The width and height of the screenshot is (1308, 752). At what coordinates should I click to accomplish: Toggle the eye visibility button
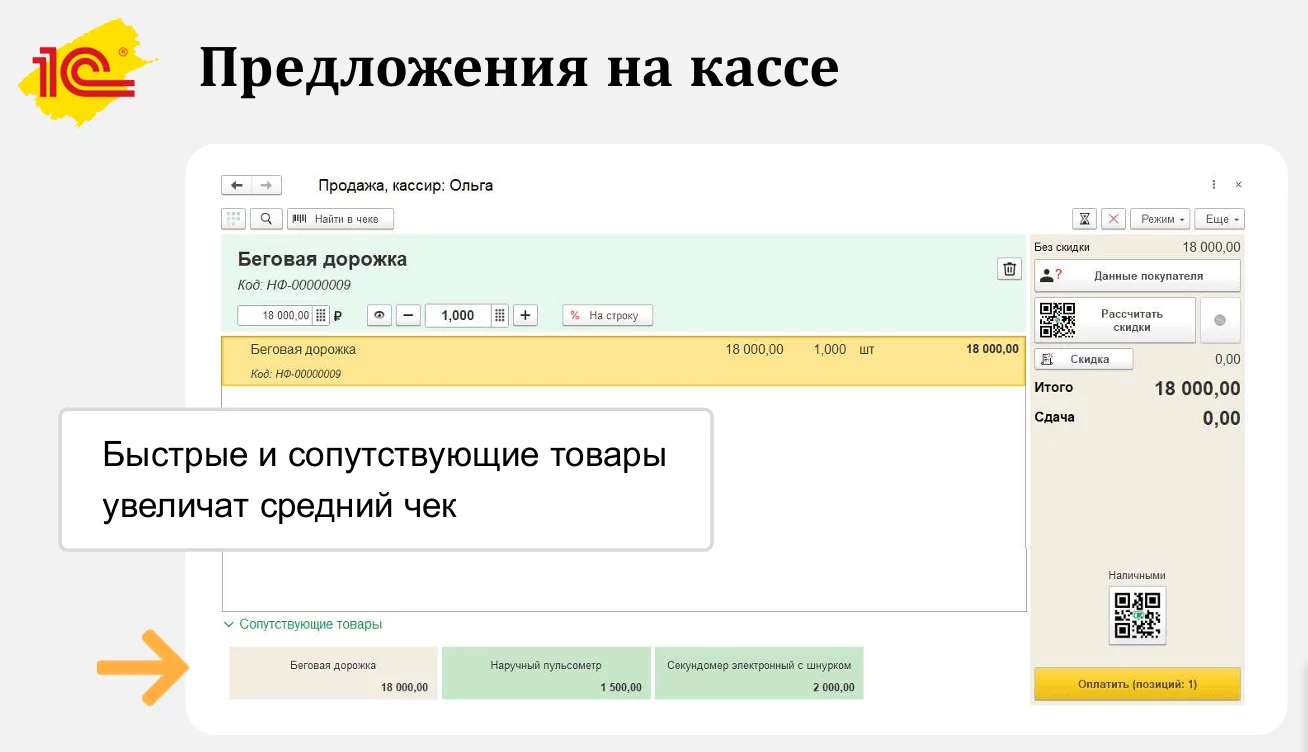tap(379, 316)
